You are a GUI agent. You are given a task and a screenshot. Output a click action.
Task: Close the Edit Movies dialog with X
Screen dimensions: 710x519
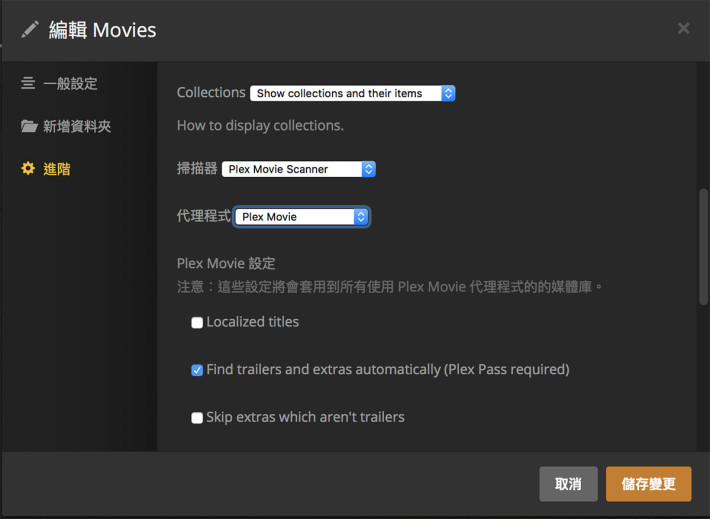pos(683,29)
